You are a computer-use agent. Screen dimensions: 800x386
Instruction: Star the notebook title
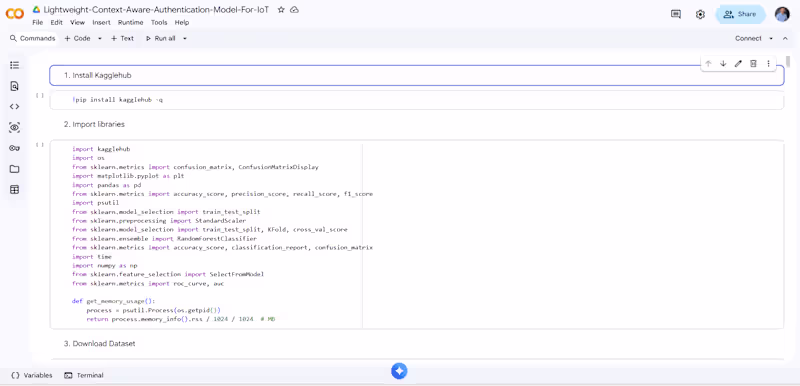pos(281,10)
